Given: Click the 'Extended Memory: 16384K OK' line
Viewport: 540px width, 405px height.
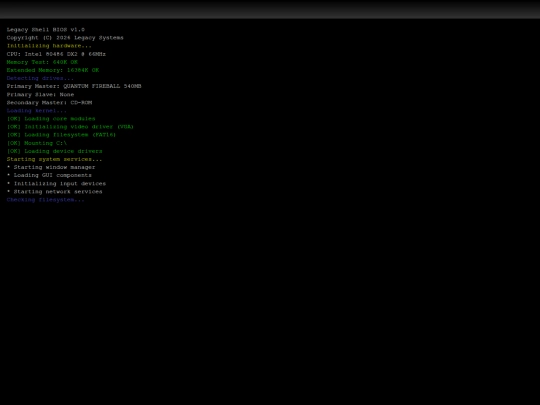Looking at the screenshot, I should [x=53, y=70].
